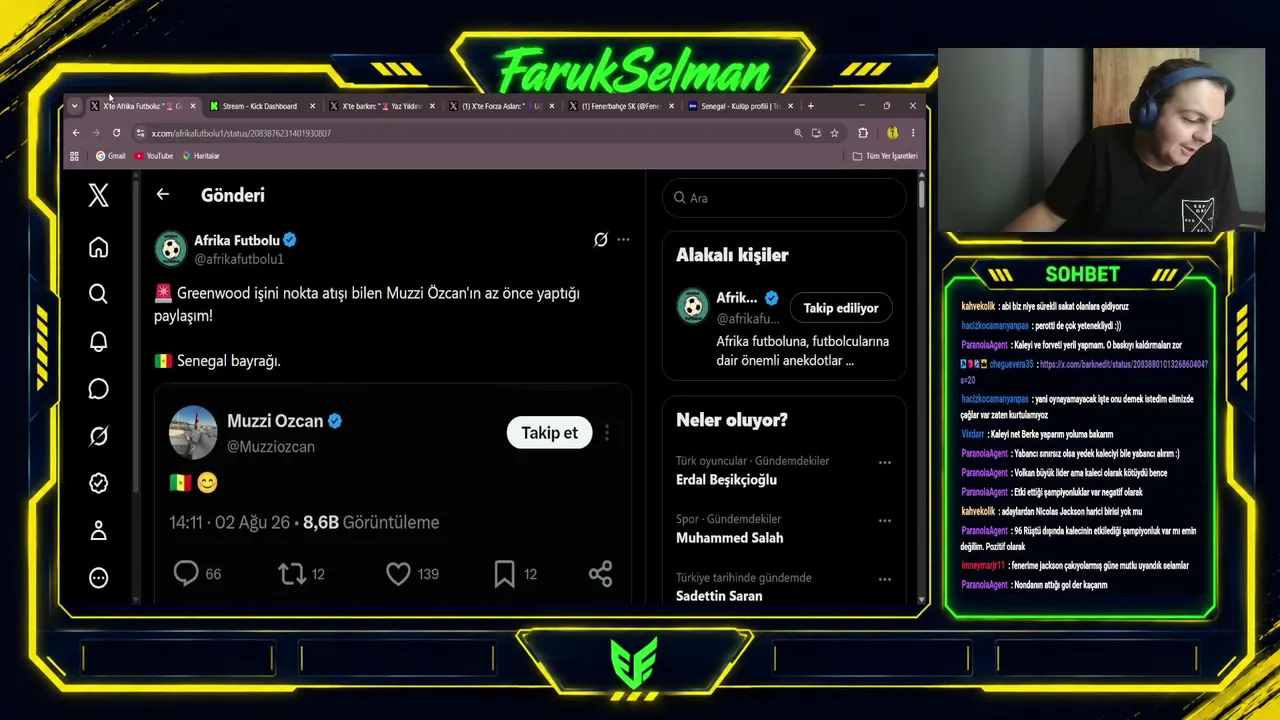The height and width of the screenshot is (720, 1280).
Task: Open Gmail bookmark
Action: pyautogui.click(x=111, y=156)
